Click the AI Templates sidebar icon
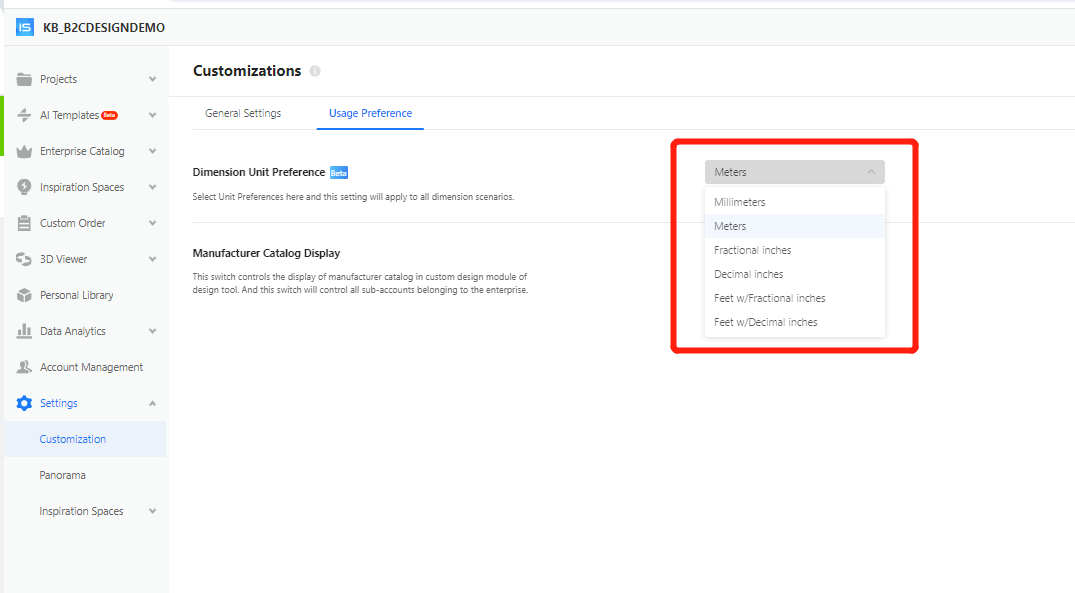 [24, 115]
